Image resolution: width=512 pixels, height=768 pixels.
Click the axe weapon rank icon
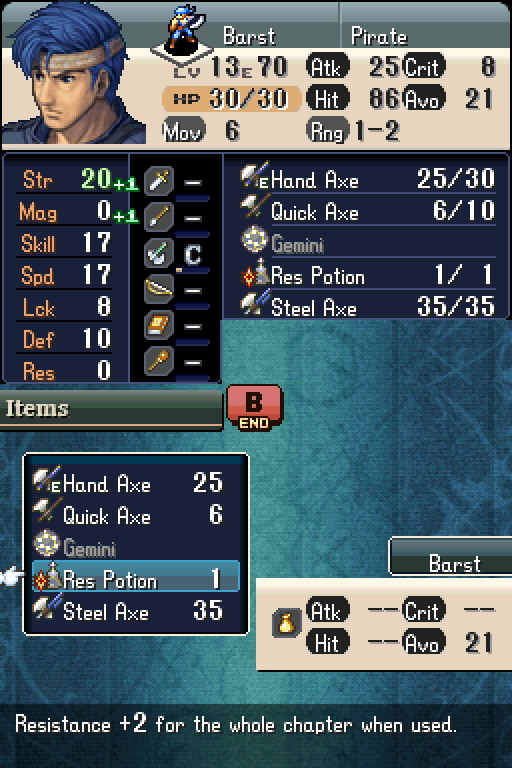pyautogui.click(x=159, y=253)
